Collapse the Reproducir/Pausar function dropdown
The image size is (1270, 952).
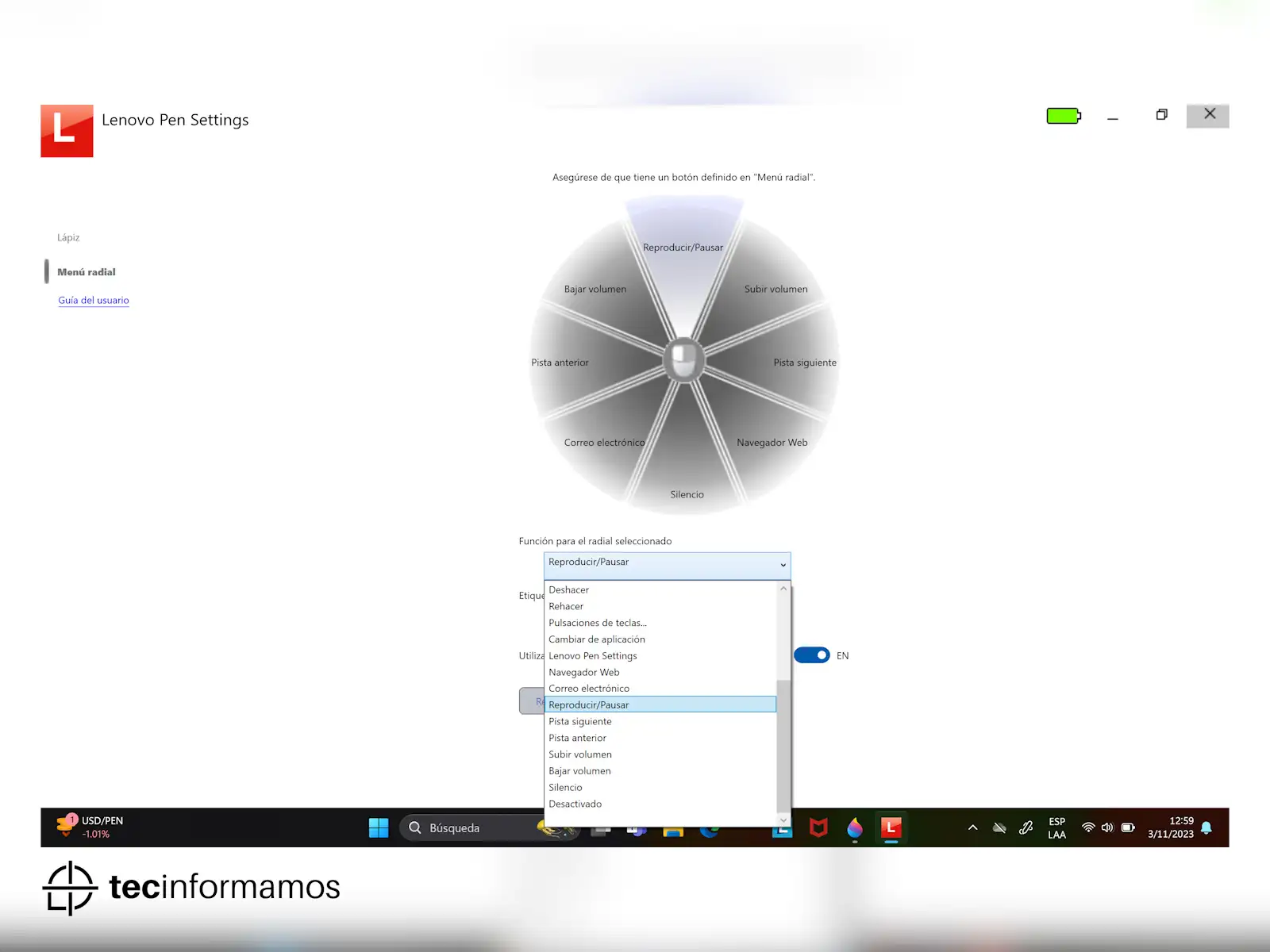coord(783,565)
